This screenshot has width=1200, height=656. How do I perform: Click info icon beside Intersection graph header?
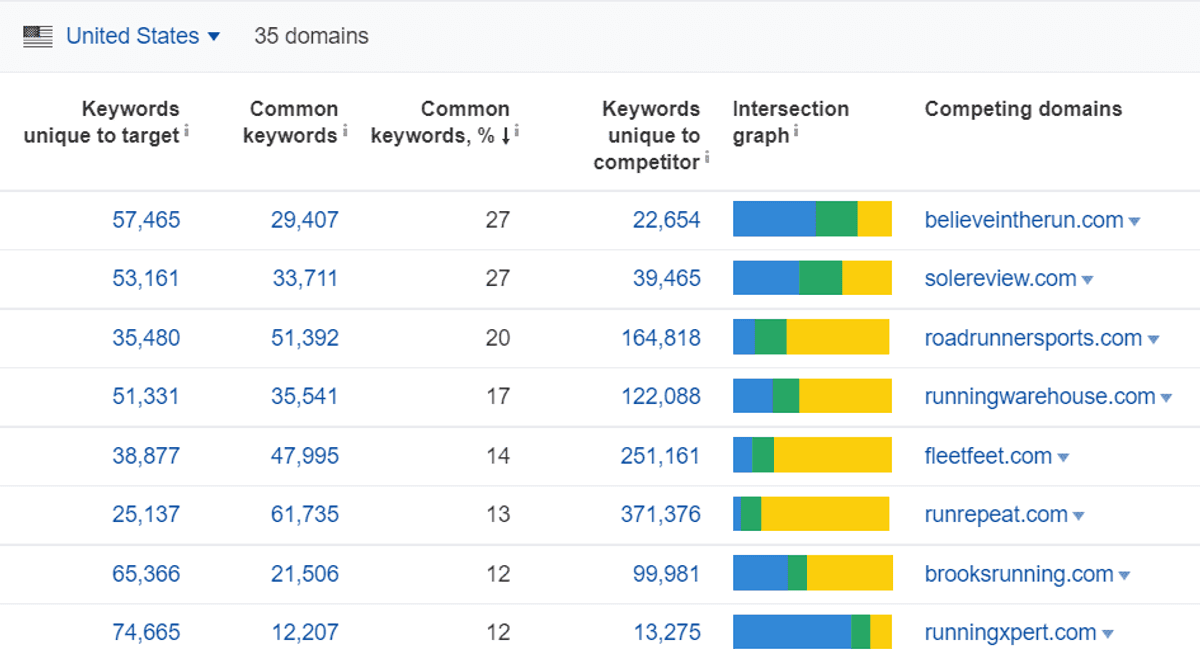[796, 130]
